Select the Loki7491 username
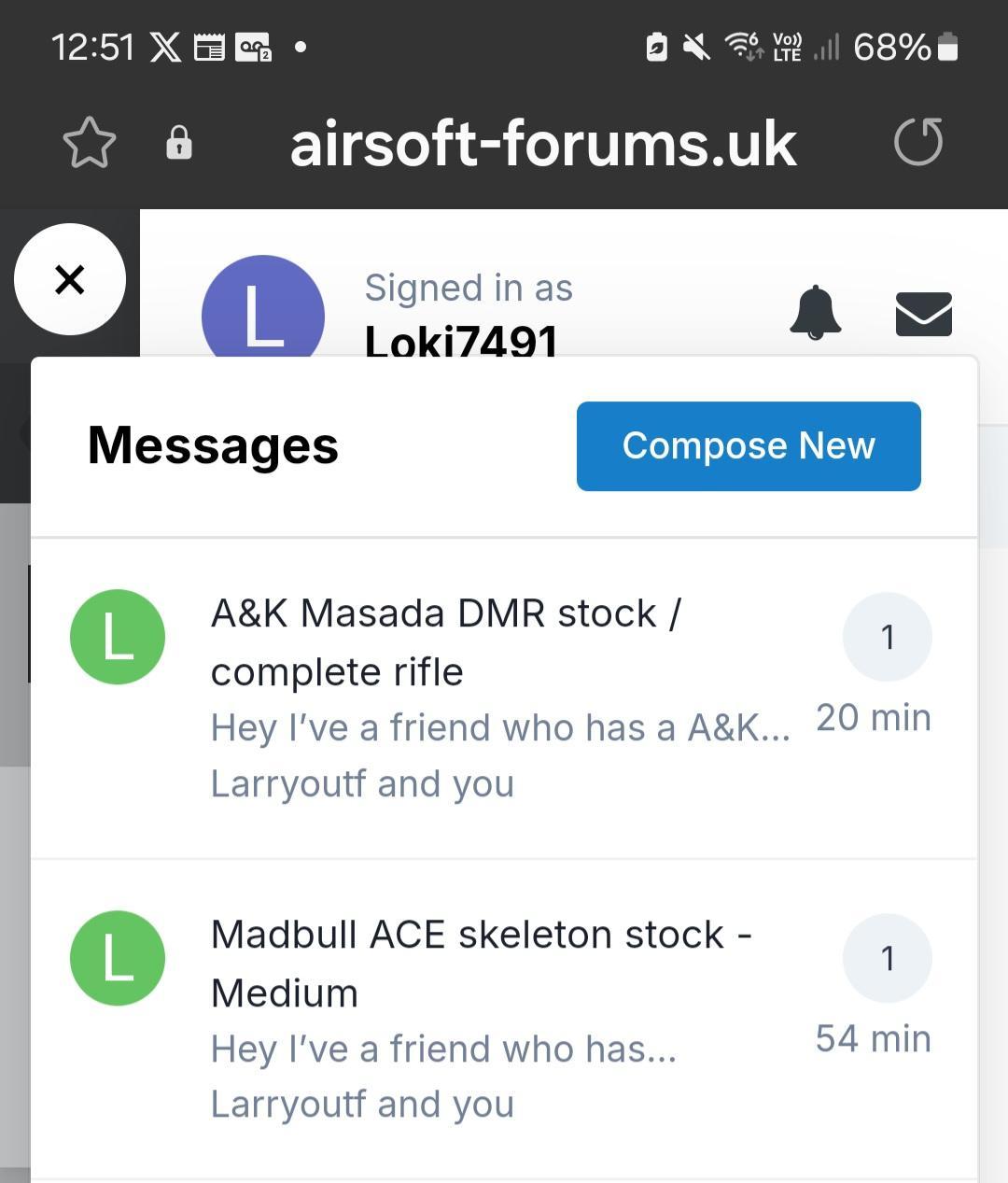Image resolution: width=1008 pixels, height=1183 pixels. (x=461, y=340)
